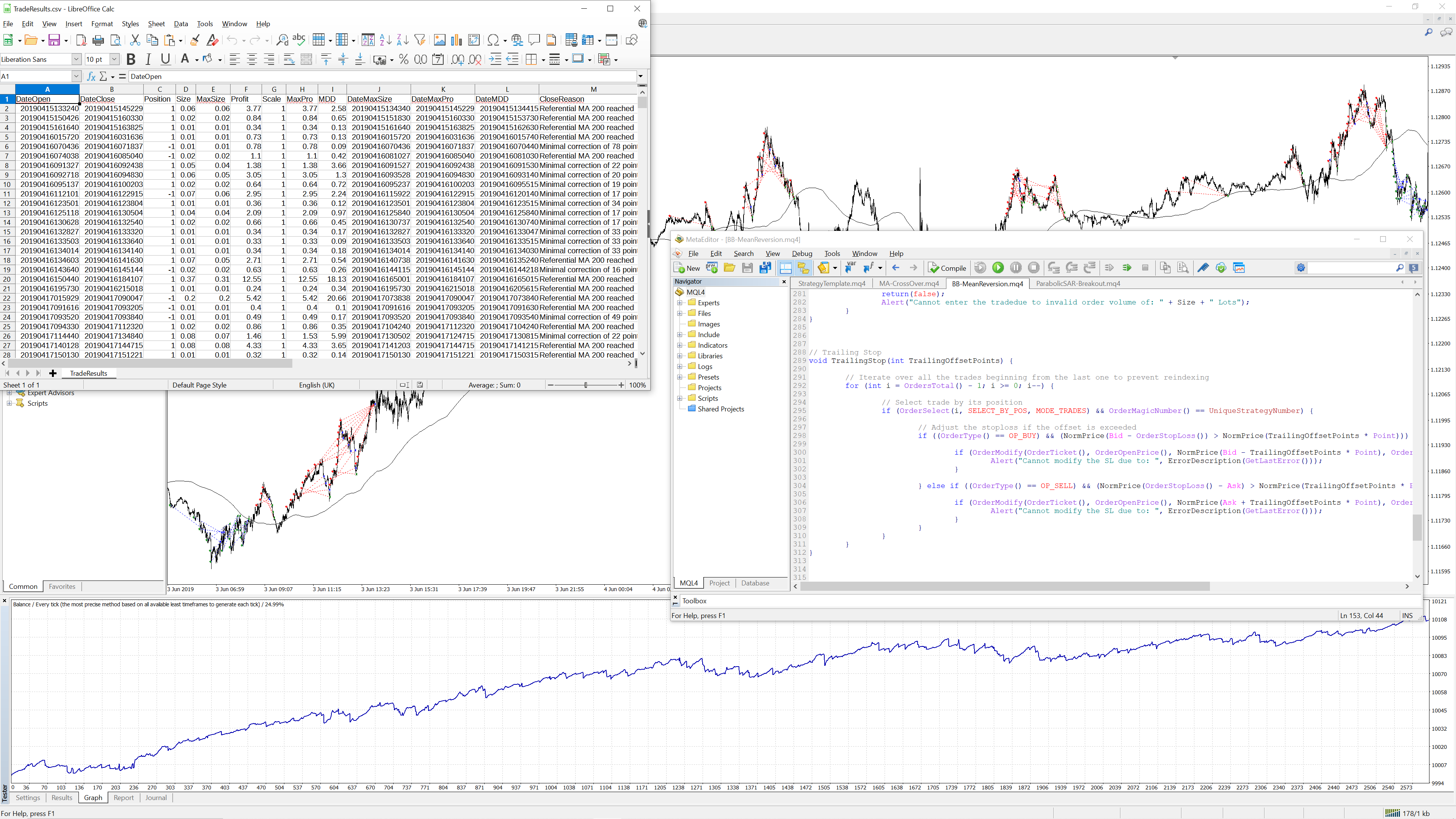
Task: Open Calc Data menu
Action: coord(181,24)
